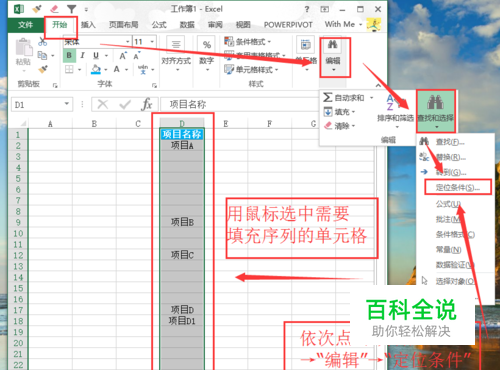Toggle underline formatting
Image resolution: width=500 pixels, height=370 pixels.
pyautogui.click(x=96, y=56)
